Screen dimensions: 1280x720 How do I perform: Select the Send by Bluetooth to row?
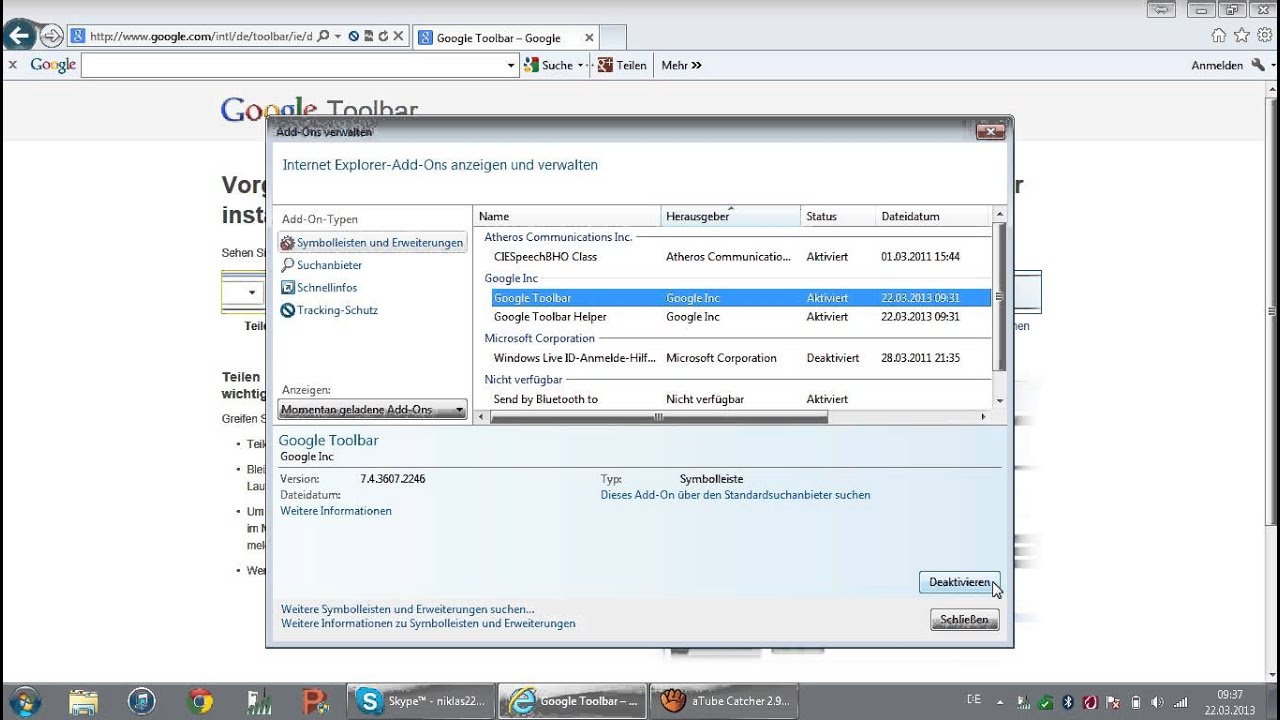click(740, 399)
